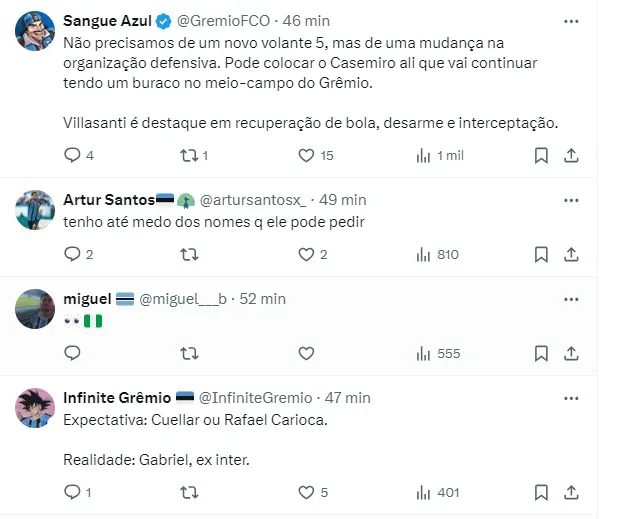Open Infinite Grêmio's Goku avatar

click(x=34, y=406)
